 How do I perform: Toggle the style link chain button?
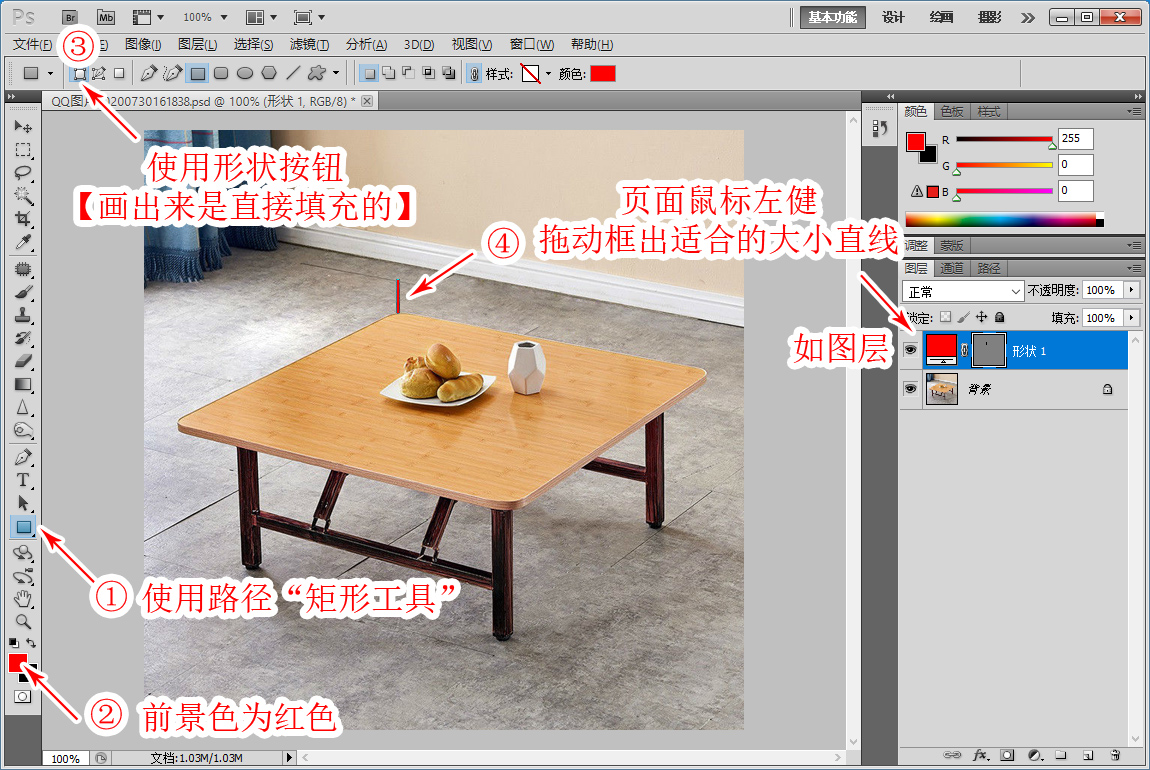coord(475,73)
